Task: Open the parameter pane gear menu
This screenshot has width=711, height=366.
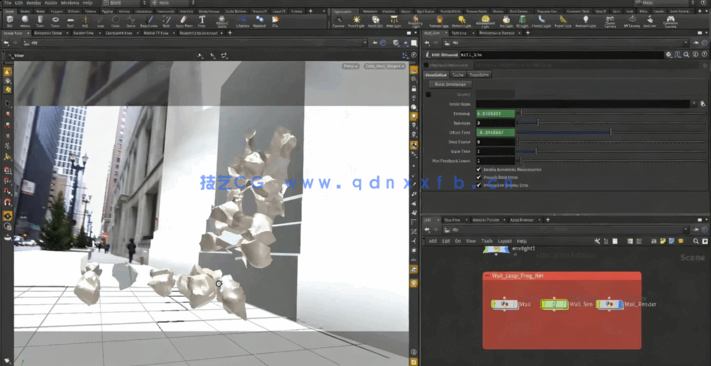Action: pos(669,54)
